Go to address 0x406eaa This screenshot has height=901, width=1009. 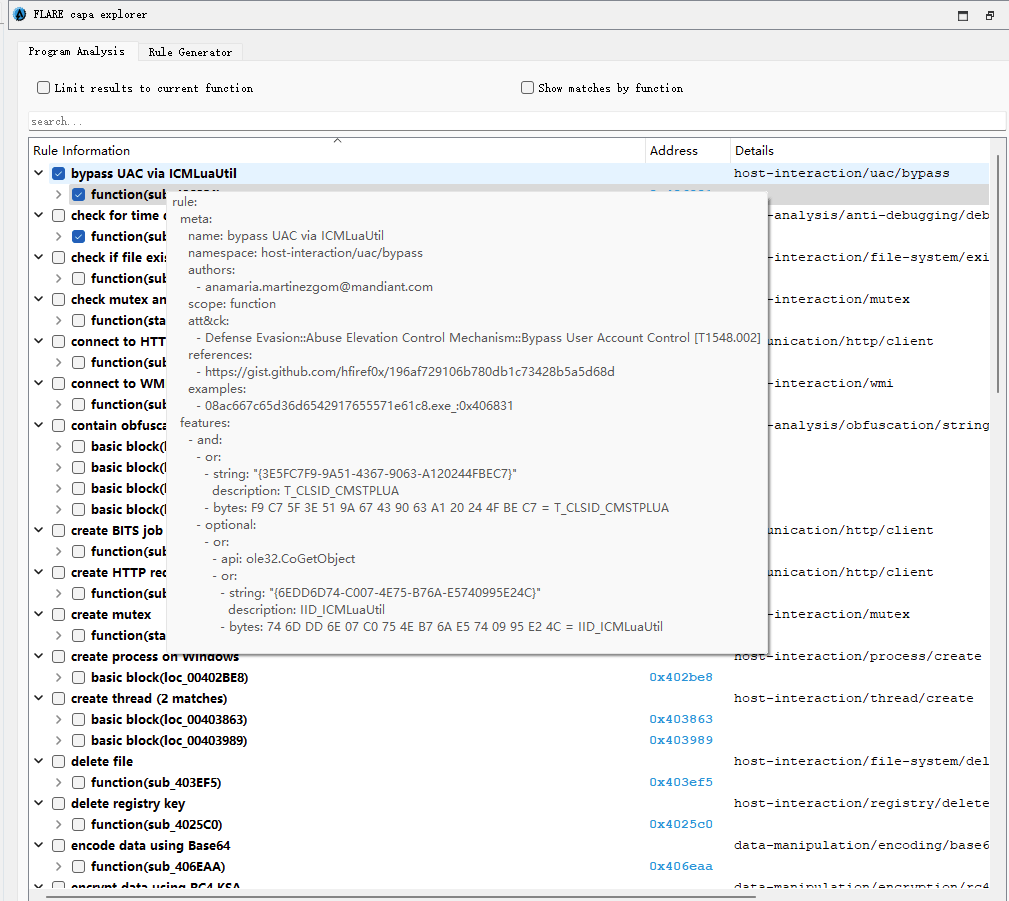pyautogui.click(x=681, y=866)
